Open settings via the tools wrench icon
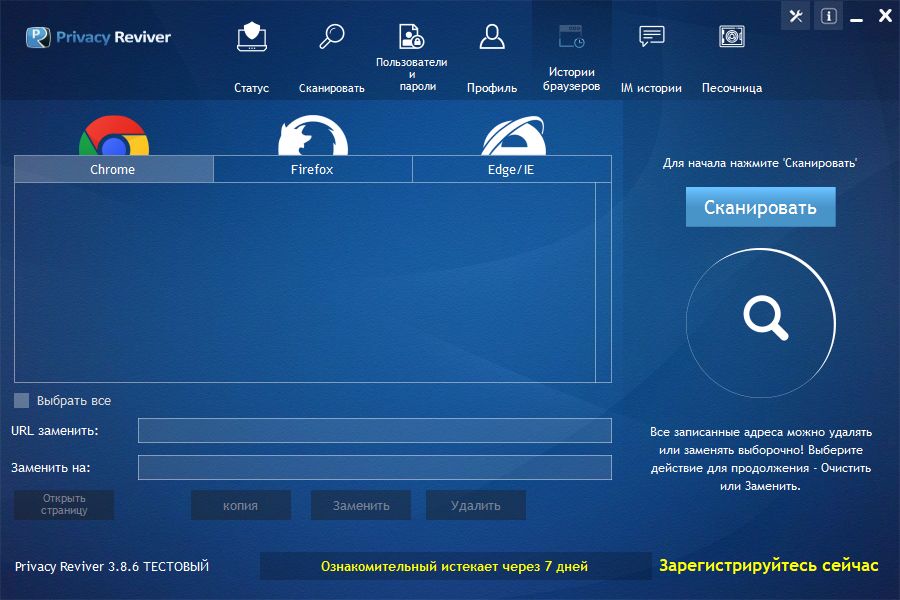The height and width of the screenshot is (600, 900). coord(796,16)
